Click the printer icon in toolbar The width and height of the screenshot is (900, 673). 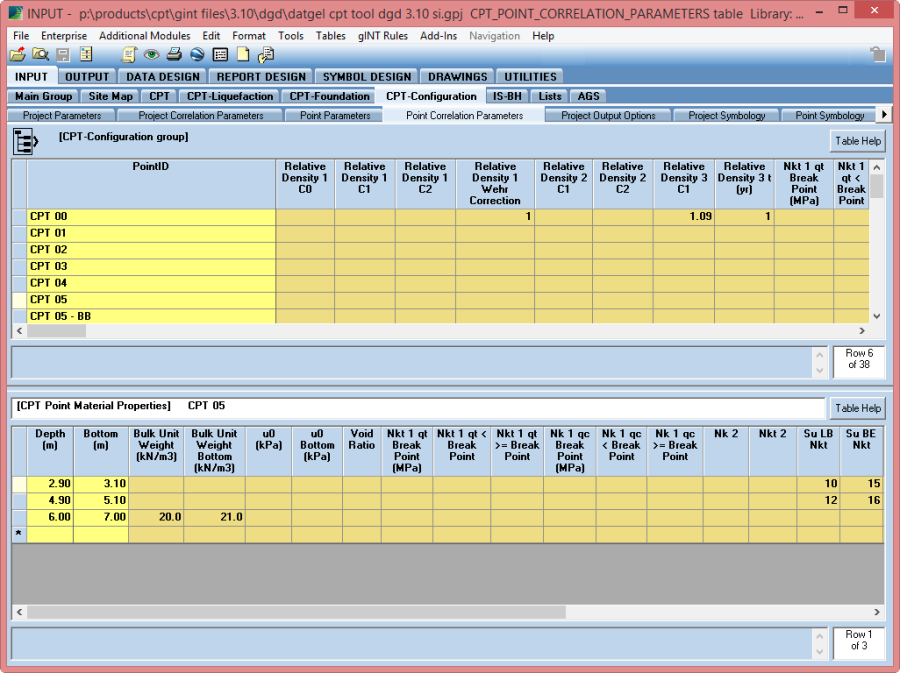[x=174, y=54]
